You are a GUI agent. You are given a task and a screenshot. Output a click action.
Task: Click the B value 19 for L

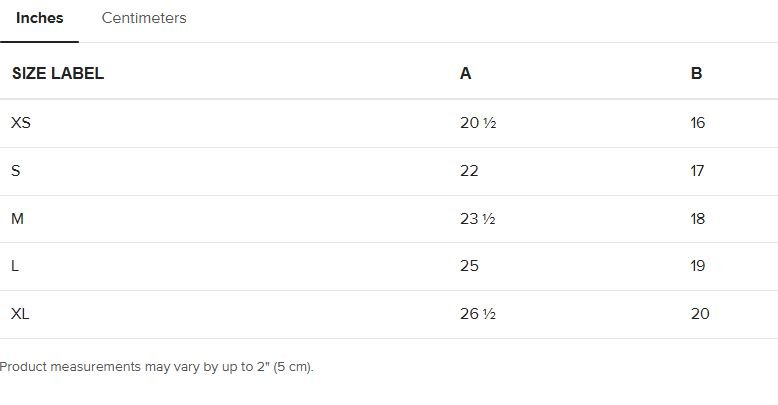click(x=697, y=266)
